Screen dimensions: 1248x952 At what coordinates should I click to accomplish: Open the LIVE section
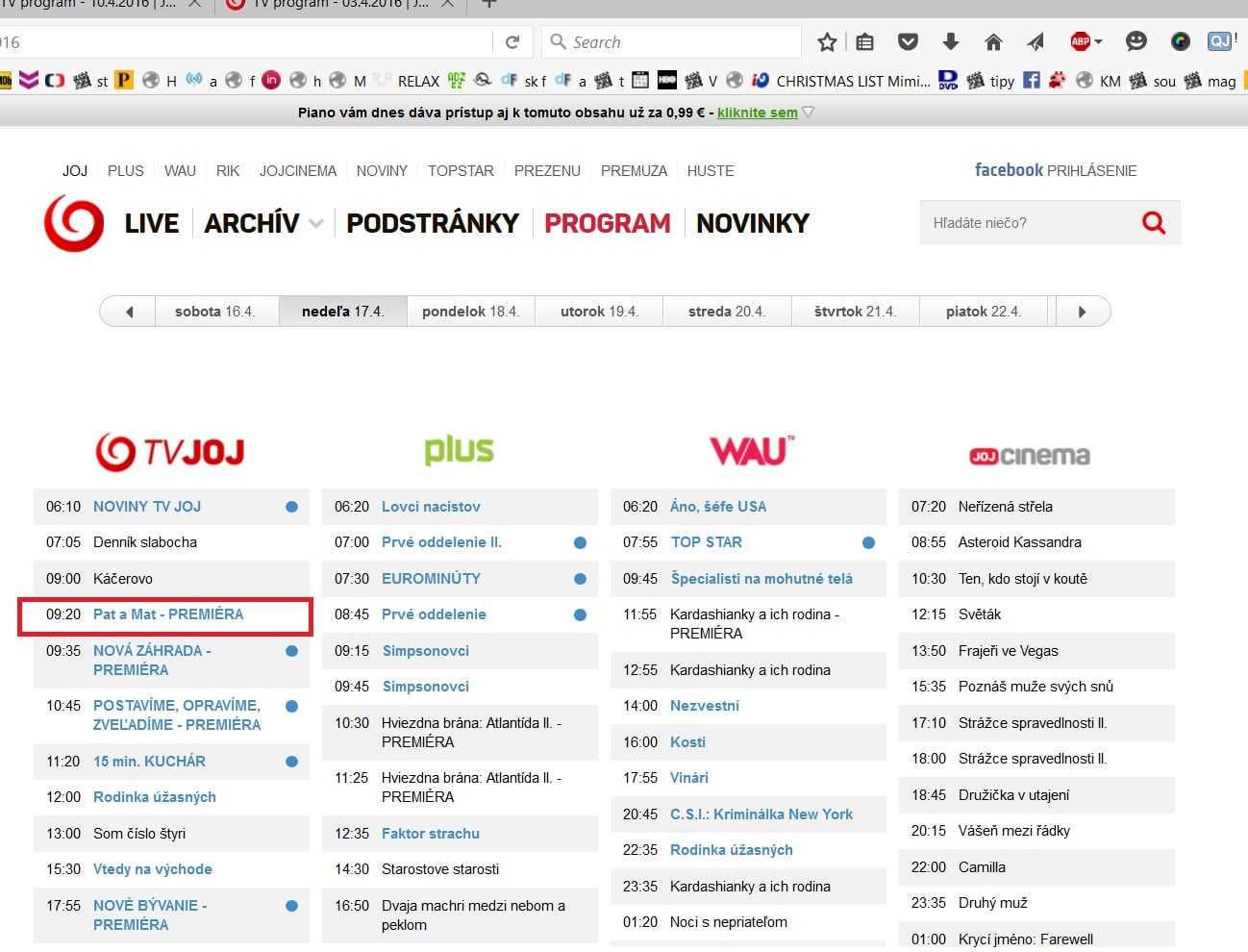tap(152, 223)
